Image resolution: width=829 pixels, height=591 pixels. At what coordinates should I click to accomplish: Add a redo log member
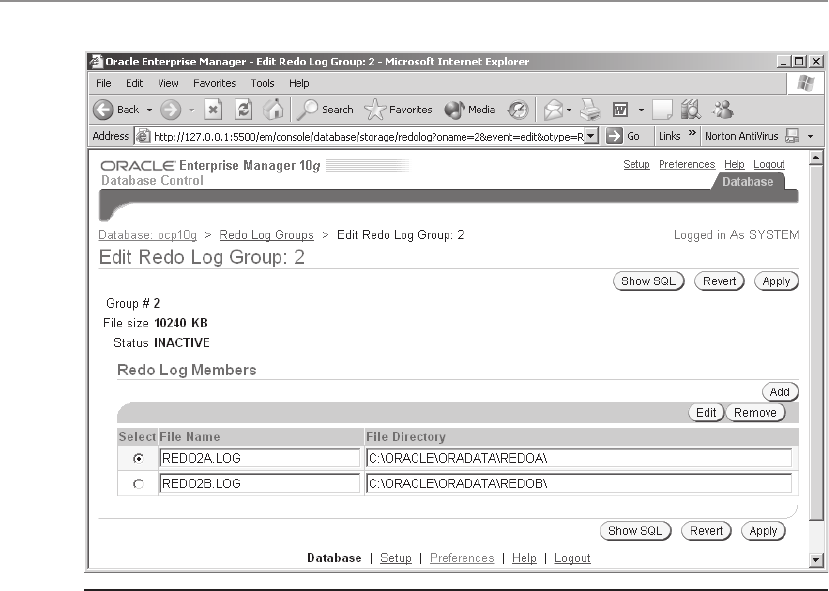(780, 392)
